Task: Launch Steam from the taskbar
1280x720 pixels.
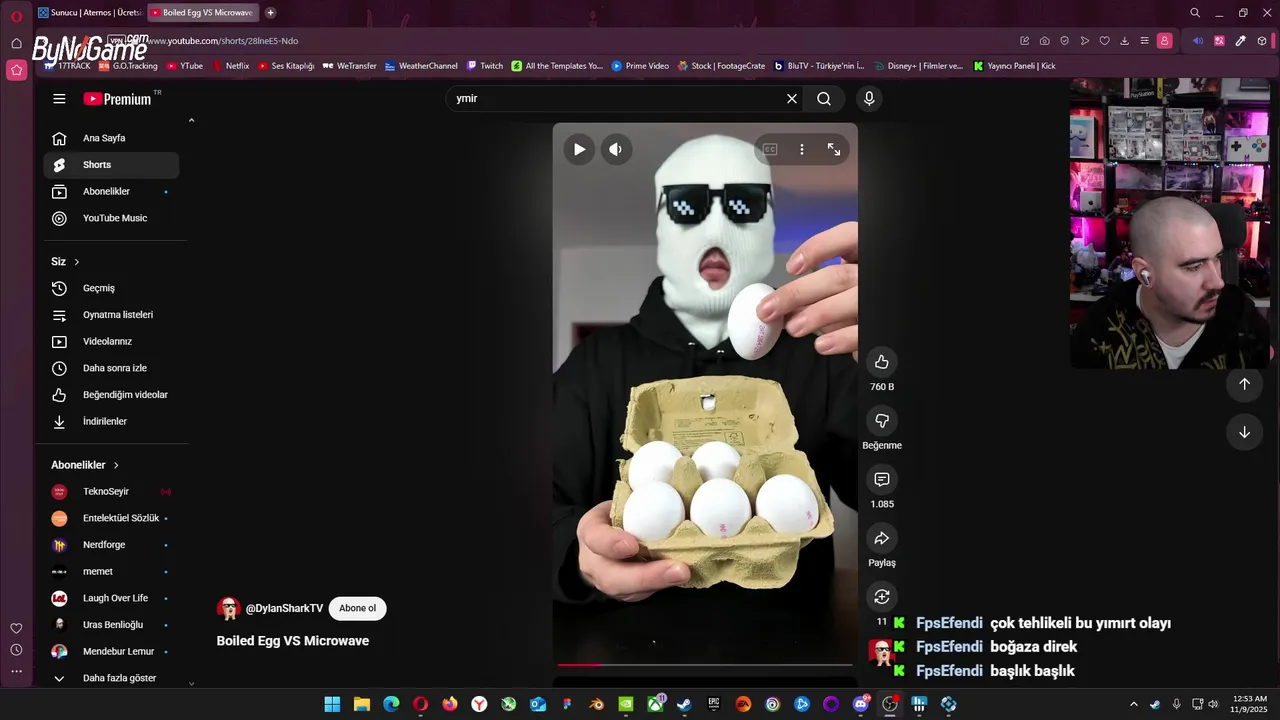Action: pyautogui.click(x=684, y=704)
